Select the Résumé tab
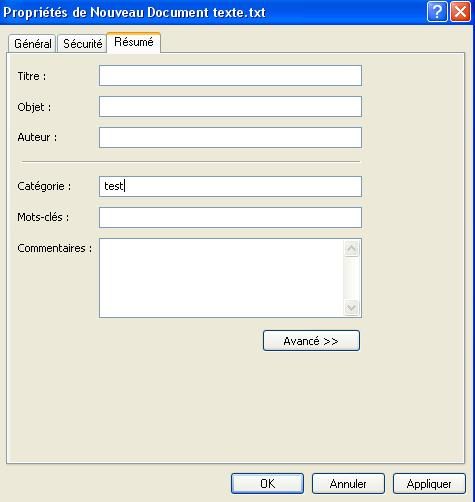 coord(134,42)
